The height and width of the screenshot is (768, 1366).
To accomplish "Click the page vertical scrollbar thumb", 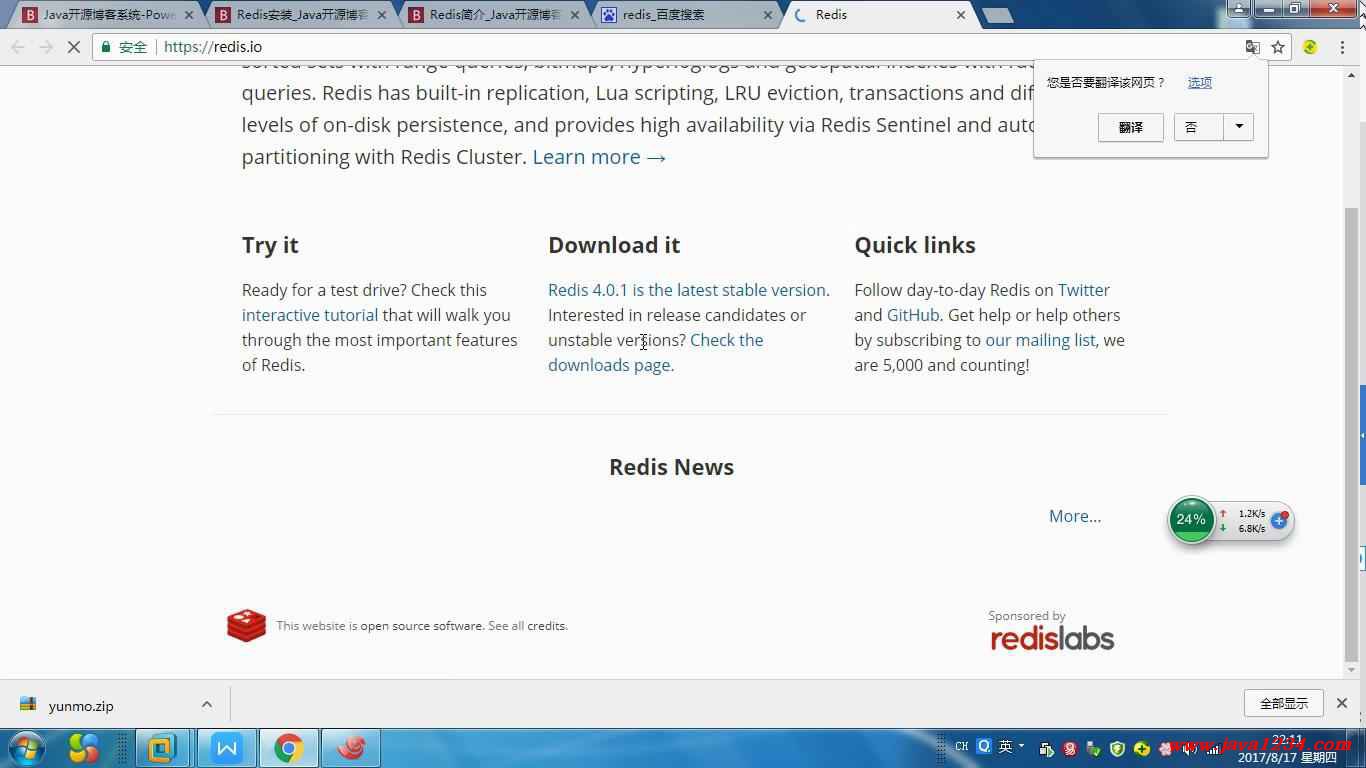I will pos(1351,435).
